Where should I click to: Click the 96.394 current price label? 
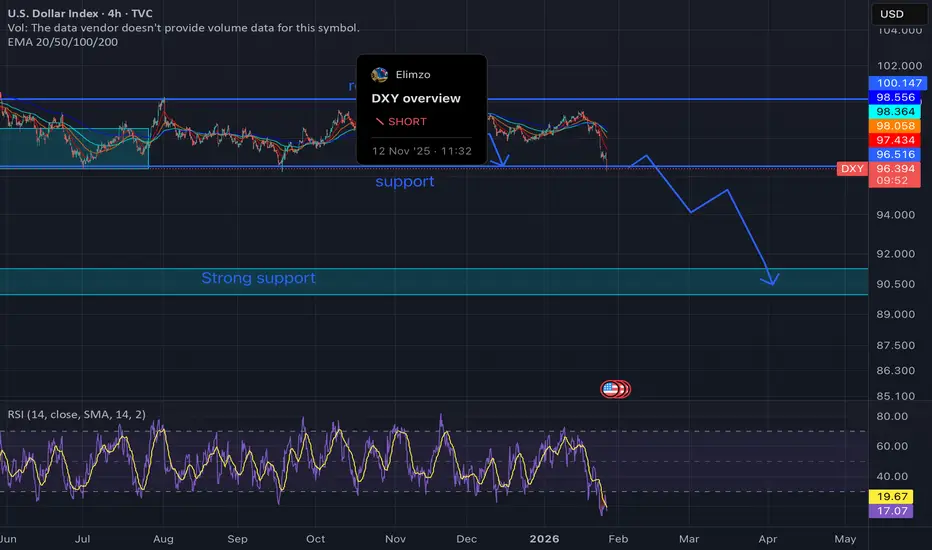tap(895, 168)
